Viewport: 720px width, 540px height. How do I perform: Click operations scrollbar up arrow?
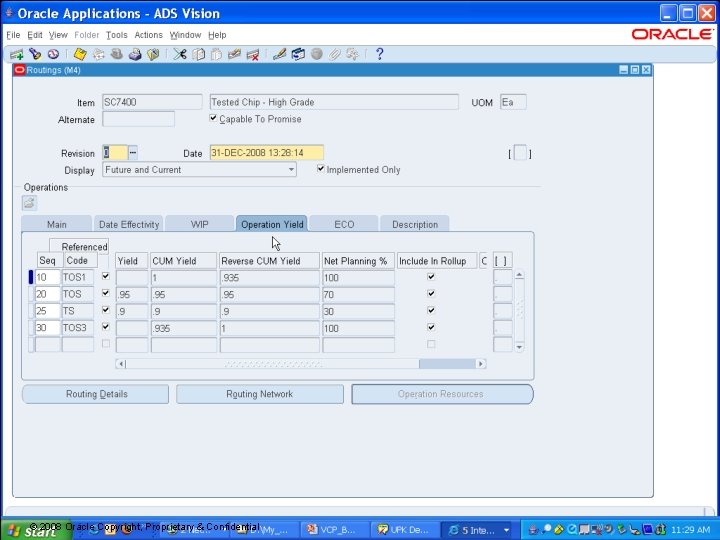519,275
